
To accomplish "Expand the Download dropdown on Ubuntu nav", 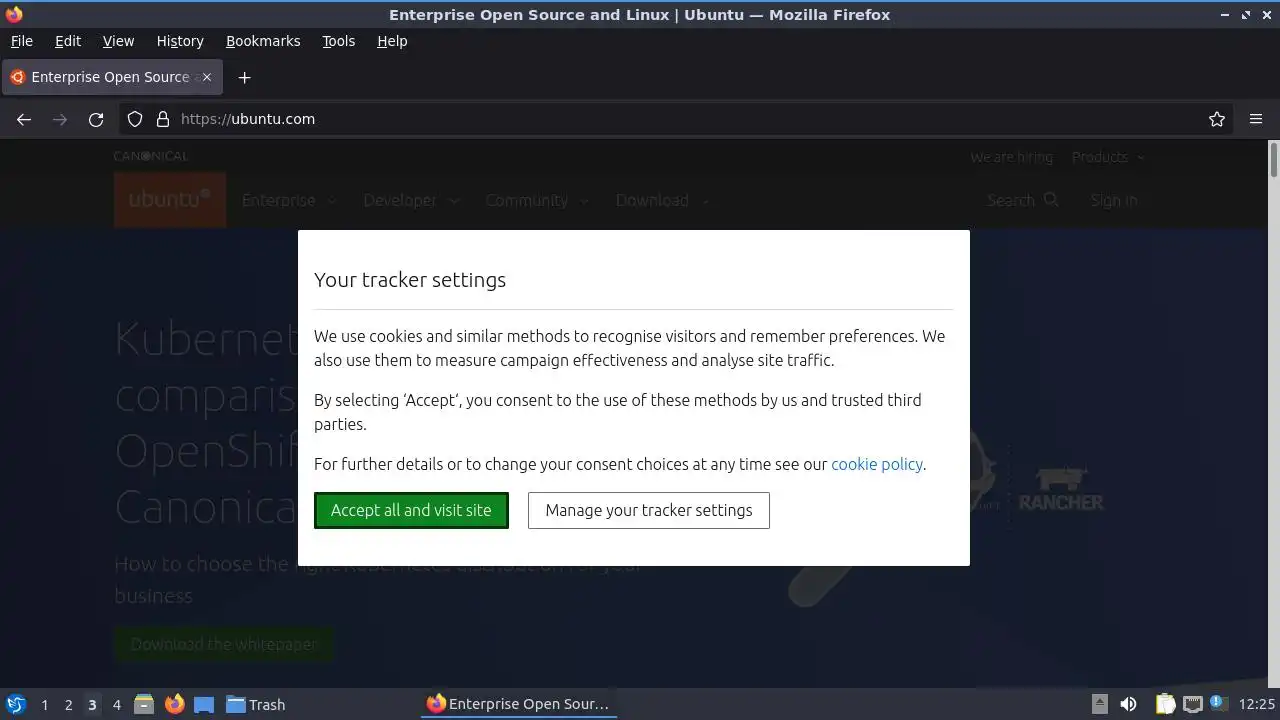I will 661,200.
